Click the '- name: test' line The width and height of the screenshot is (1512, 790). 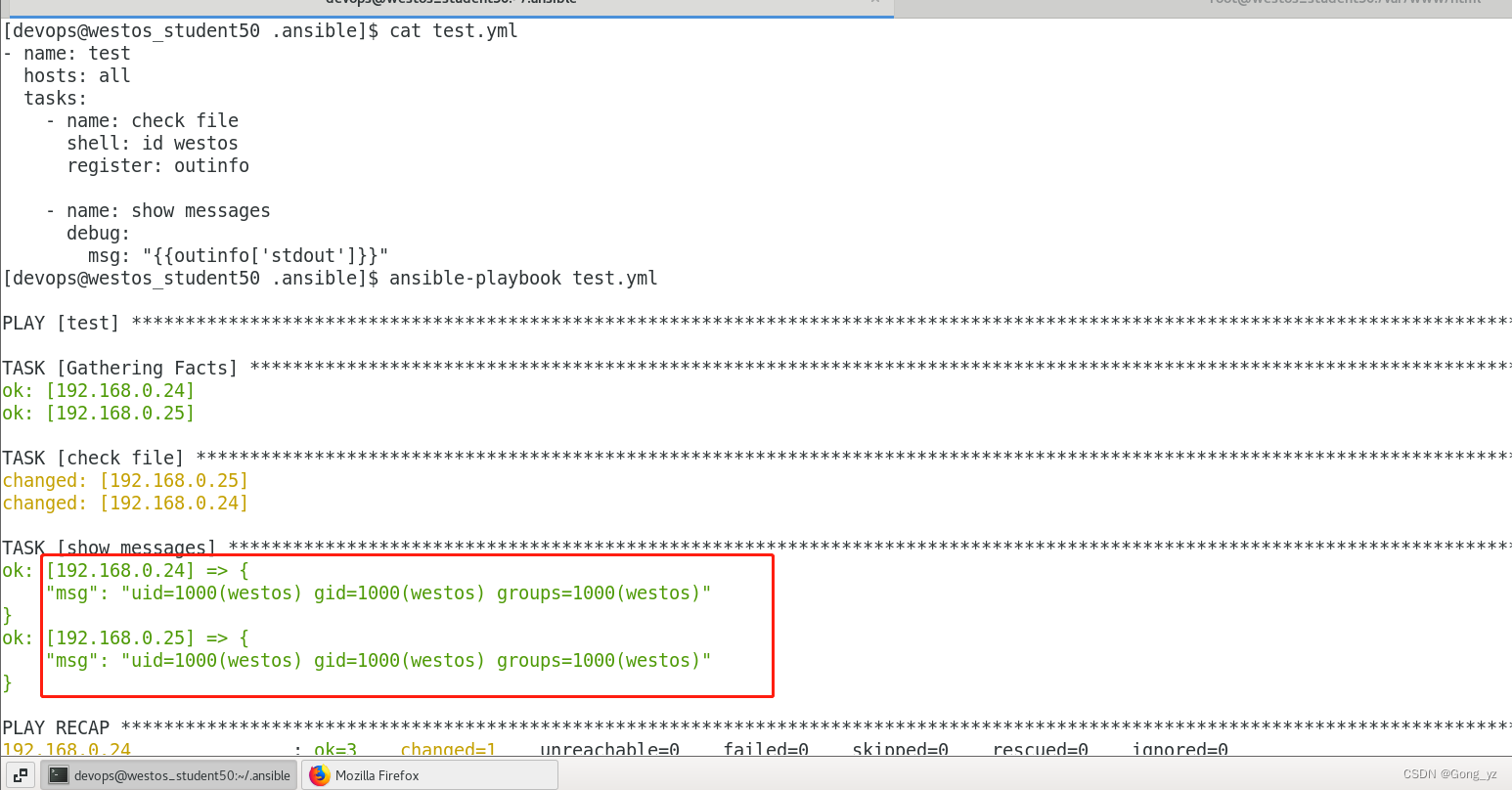(67, 53)
